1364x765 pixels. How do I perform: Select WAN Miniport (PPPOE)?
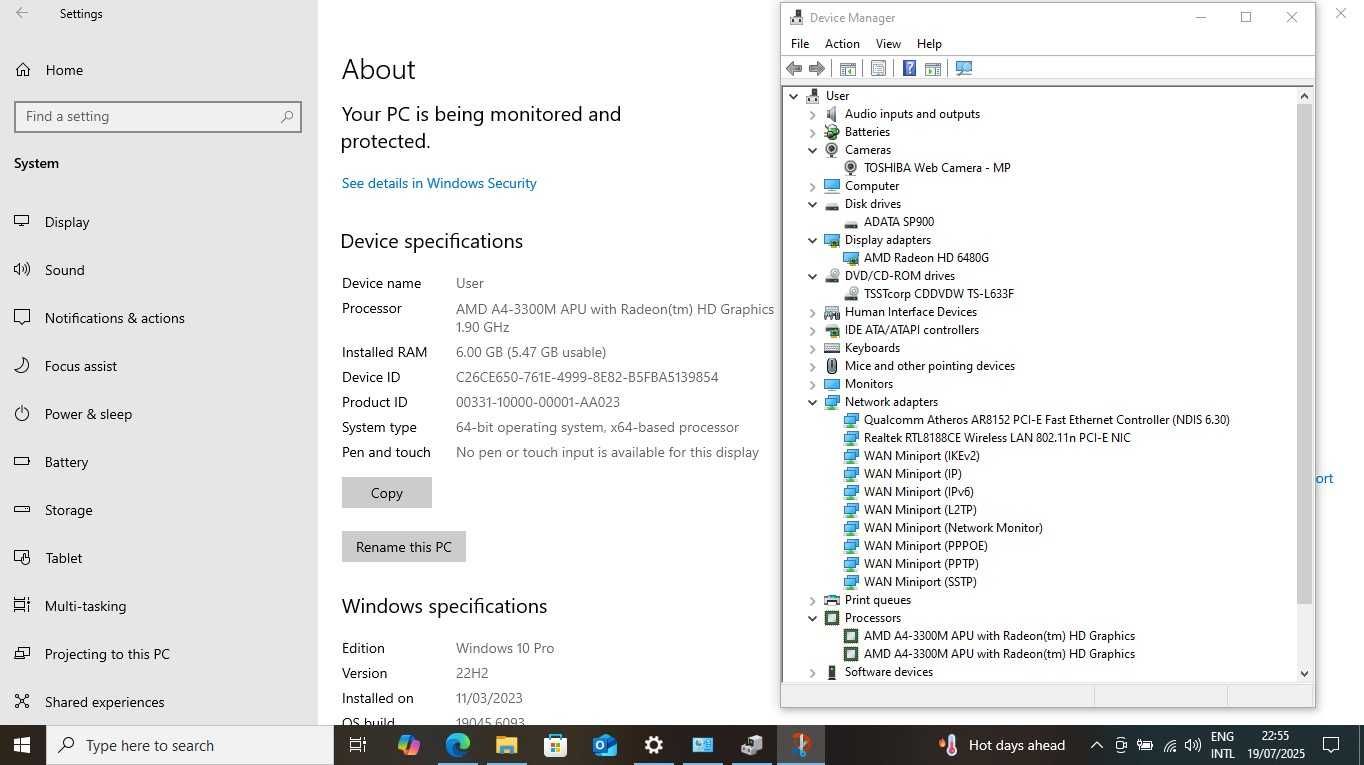click(x=926, y=546)
